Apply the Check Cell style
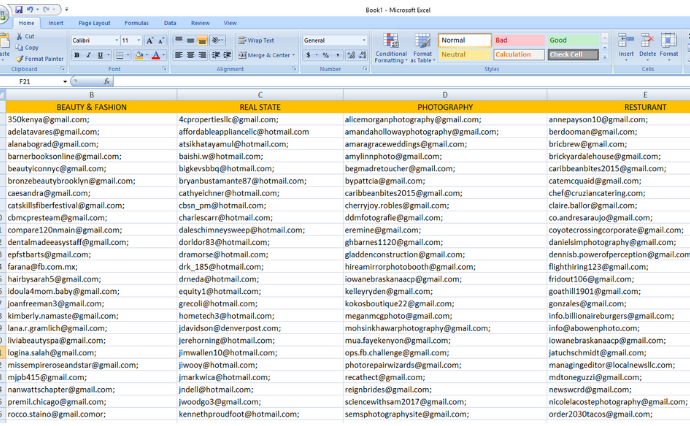 tap(573, 55)
